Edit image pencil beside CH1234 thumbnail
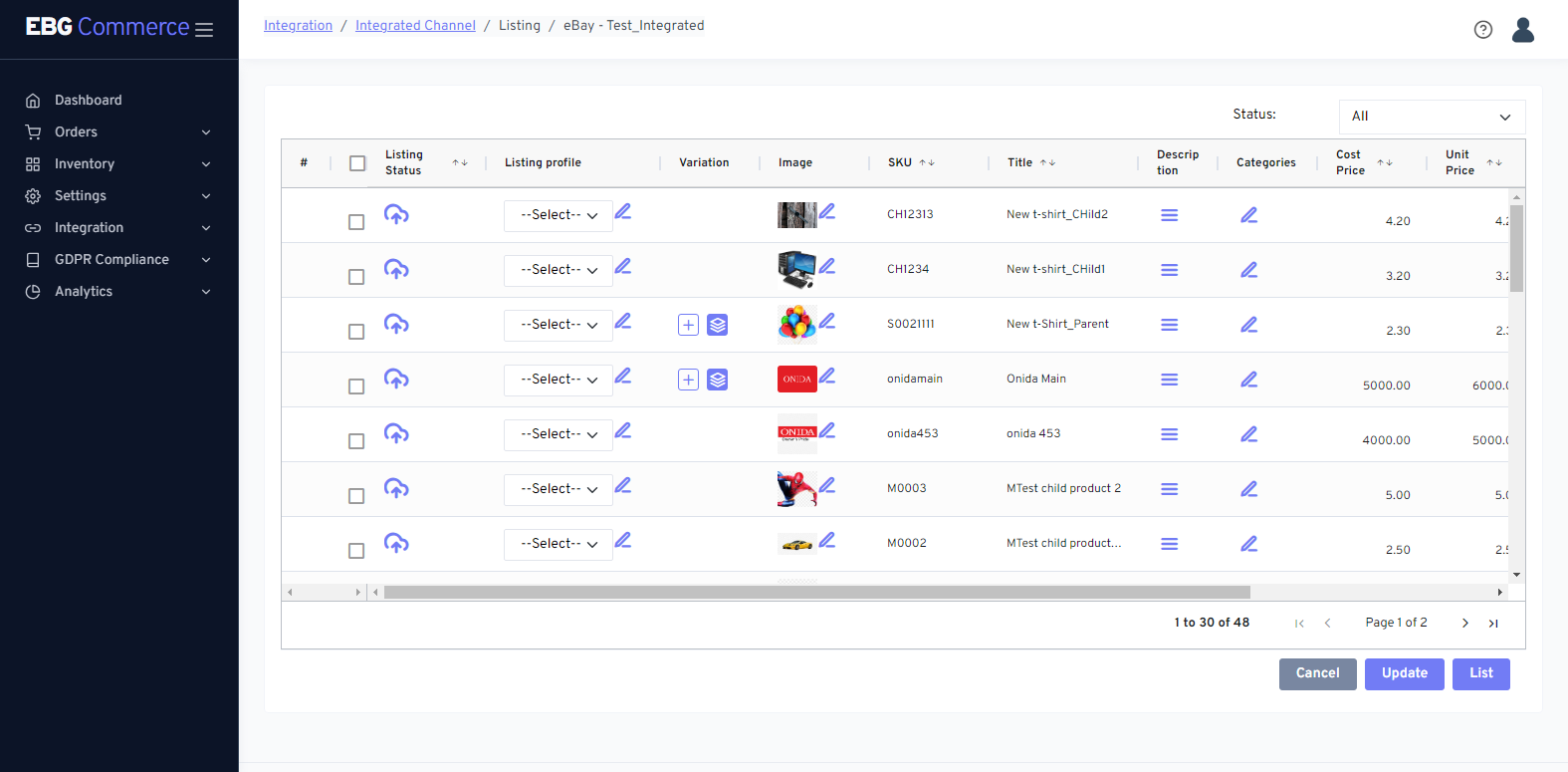Viewport: 1568px width, 772px height. (x=827, y=267)
